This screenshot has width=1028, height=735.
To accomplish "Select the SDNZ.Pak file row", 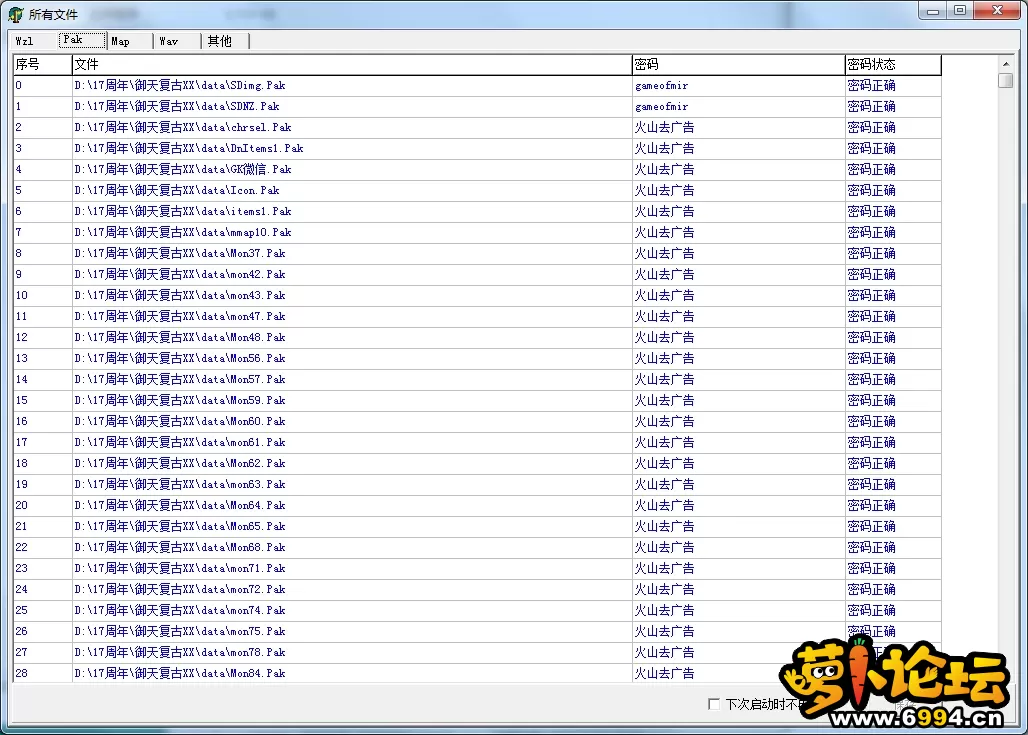I will (x=477, y=106).
